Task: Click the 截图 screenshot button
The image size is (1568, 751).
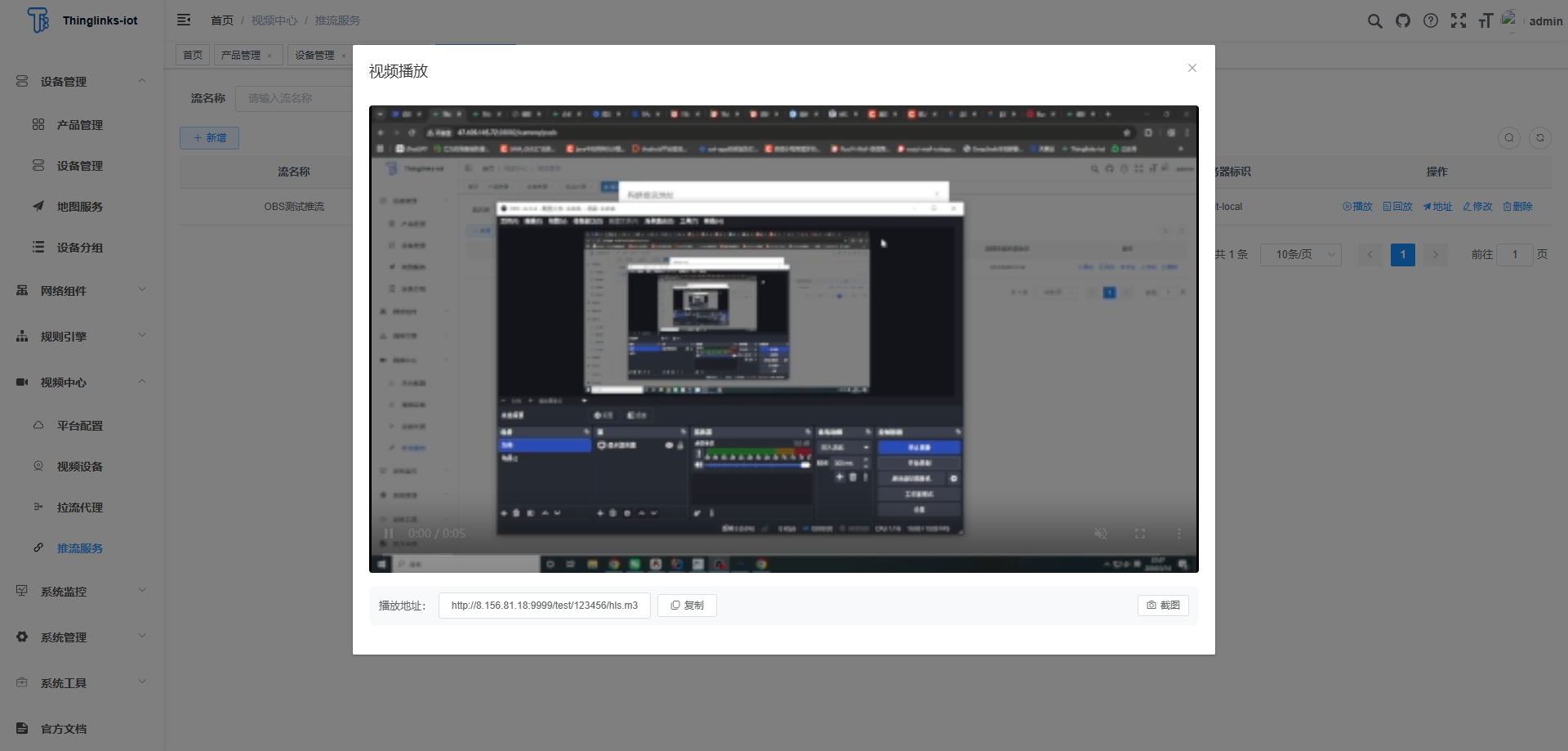Action: [1163, 606]
